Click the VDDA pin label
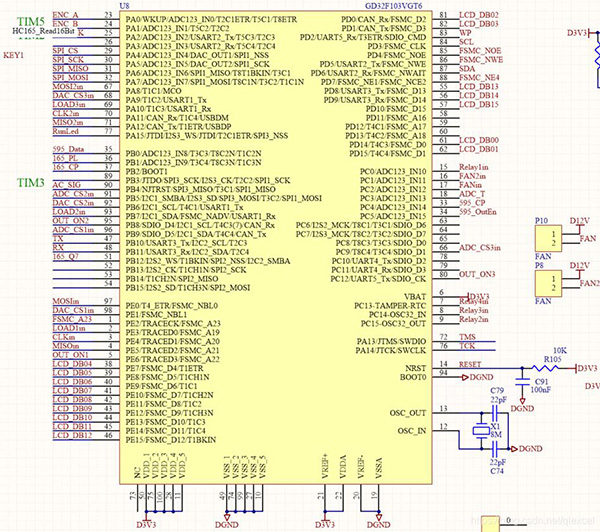 tap(343, 467)
